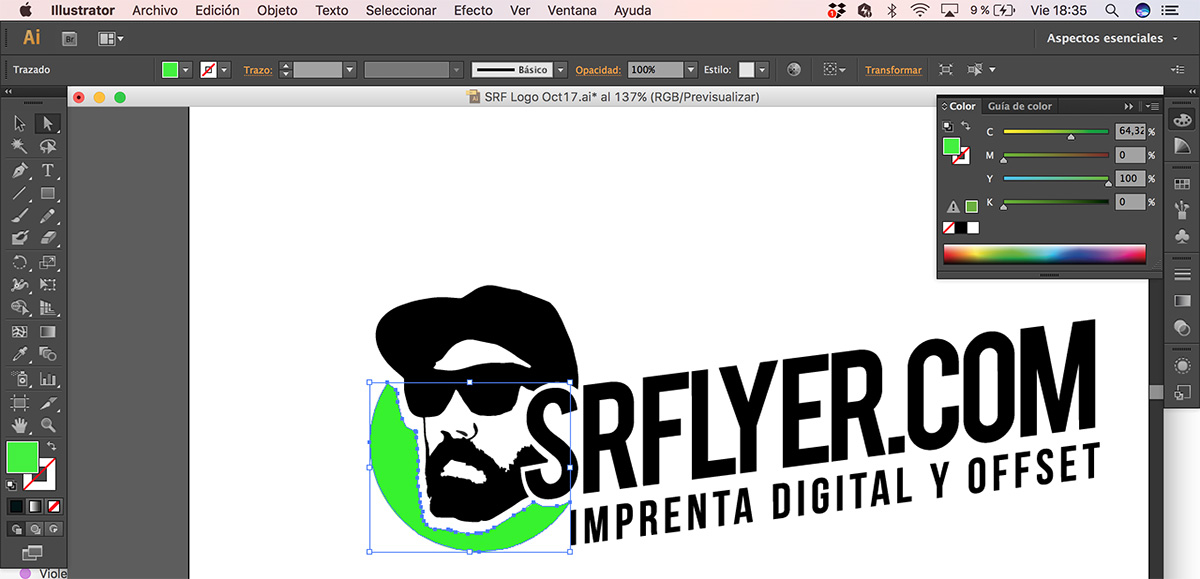Open the Aspectos esenciales workspace switcher
Image resolution: width=1200 pixels, height=579 pixels.
pos(1111,38)
